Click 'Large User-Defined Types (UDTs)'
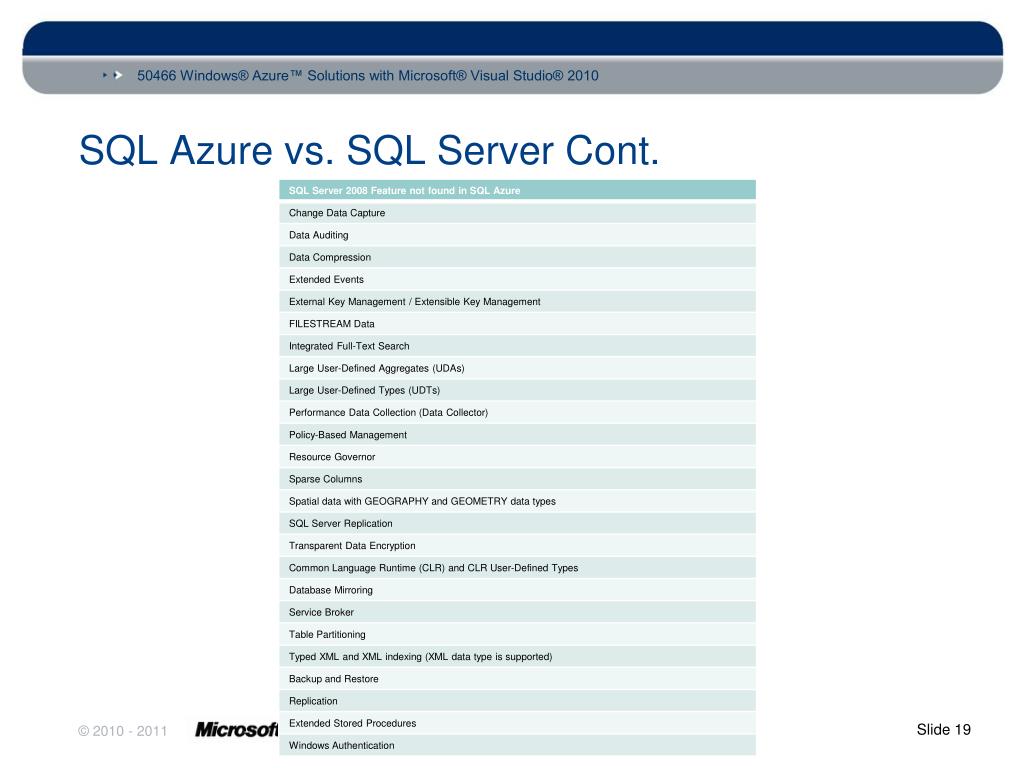The image size is (1024, 768). (x=517, y=391)
